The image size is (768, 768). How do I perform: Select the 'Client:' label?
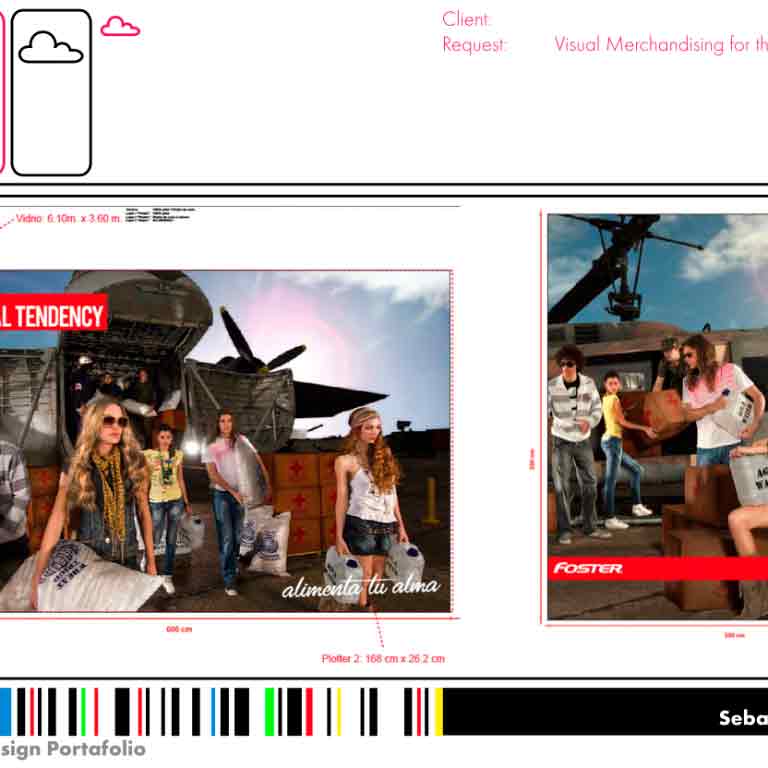(x=467, y=20)
